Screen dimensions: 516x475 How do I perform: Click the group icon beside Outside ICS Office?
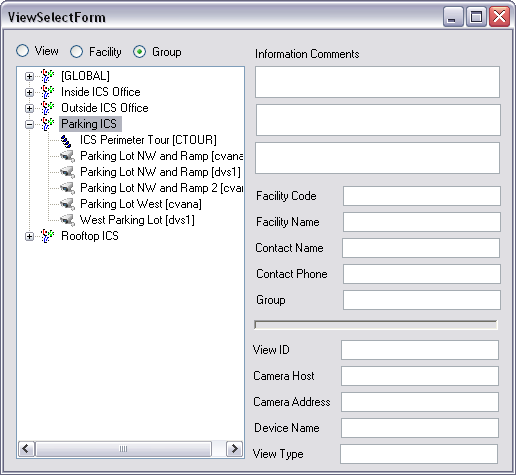coord(48,108)
